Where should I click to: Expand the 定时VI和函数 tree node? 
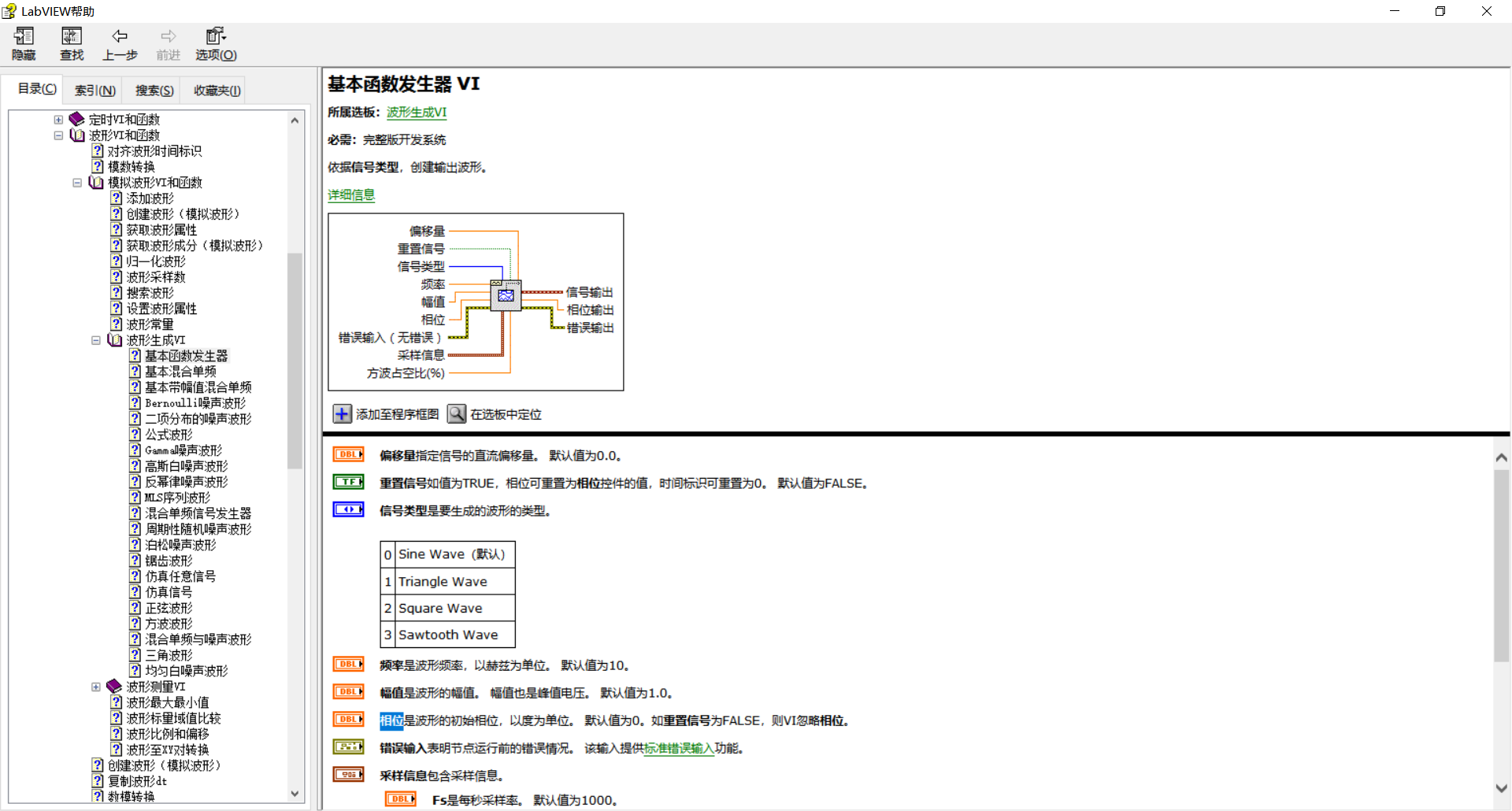pos(58,120)
